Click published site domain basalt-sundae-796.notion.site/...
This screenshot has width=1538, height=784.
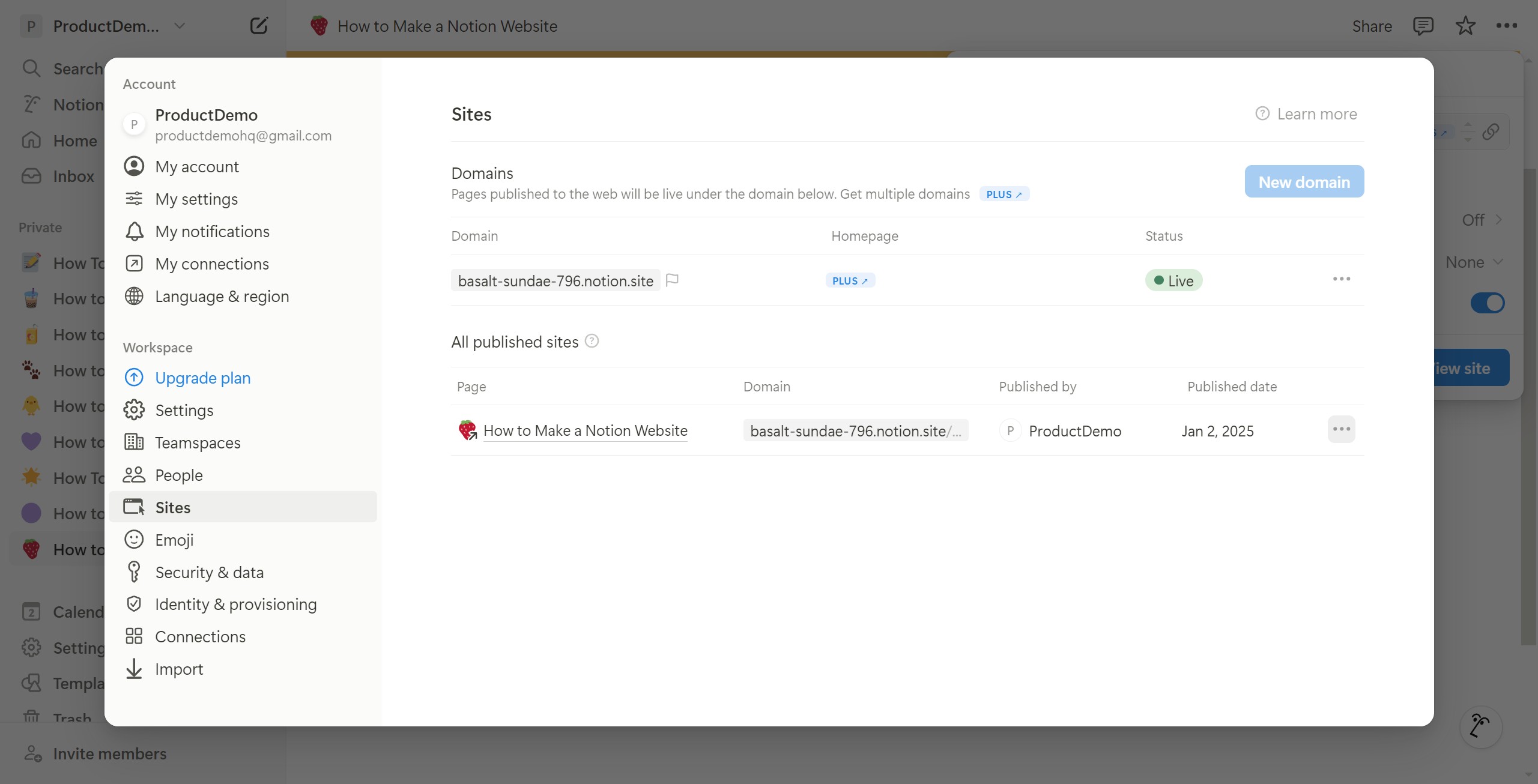click(x=855, y=430)
